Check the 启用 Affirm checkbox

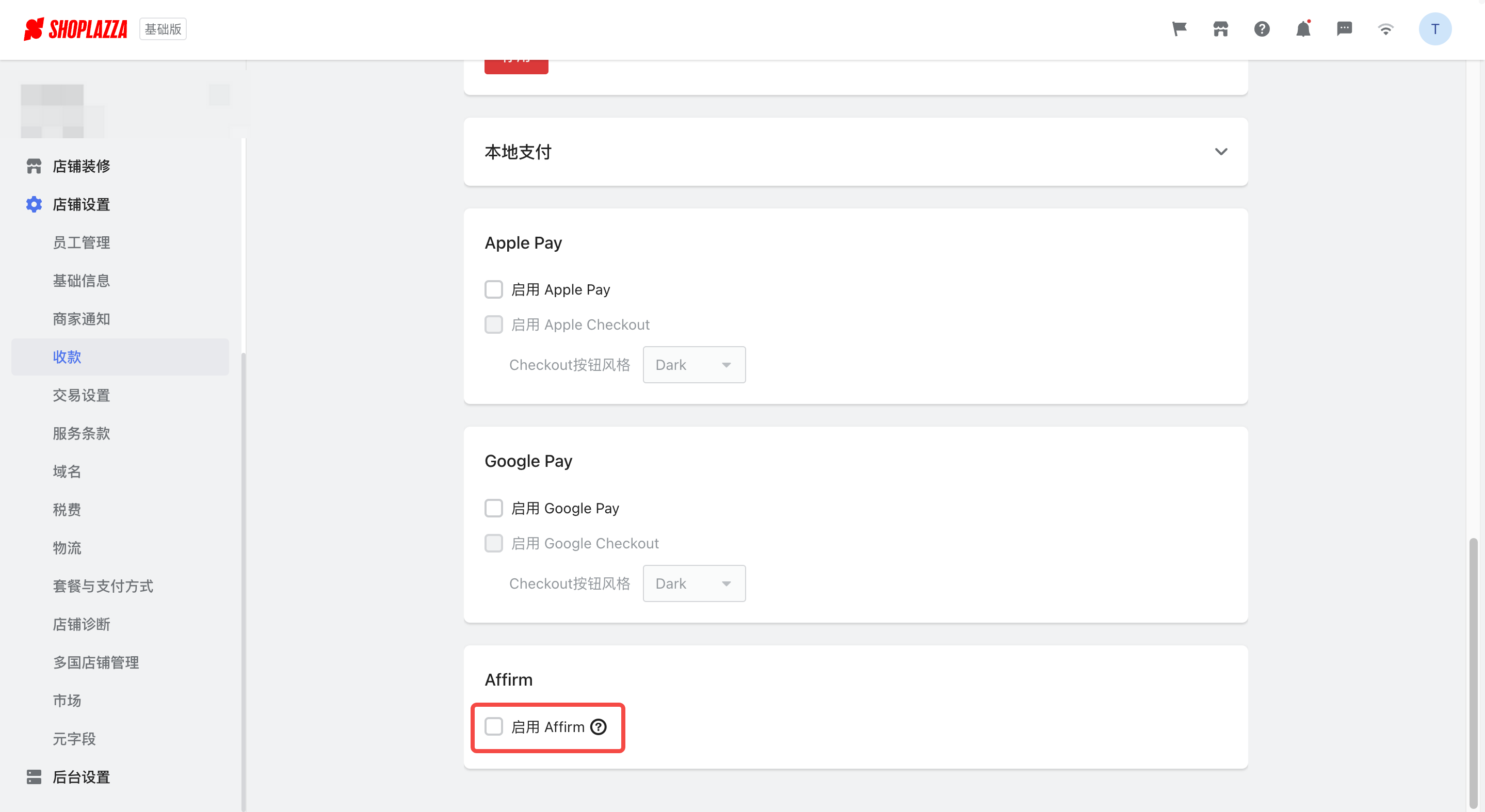(493, 727)
